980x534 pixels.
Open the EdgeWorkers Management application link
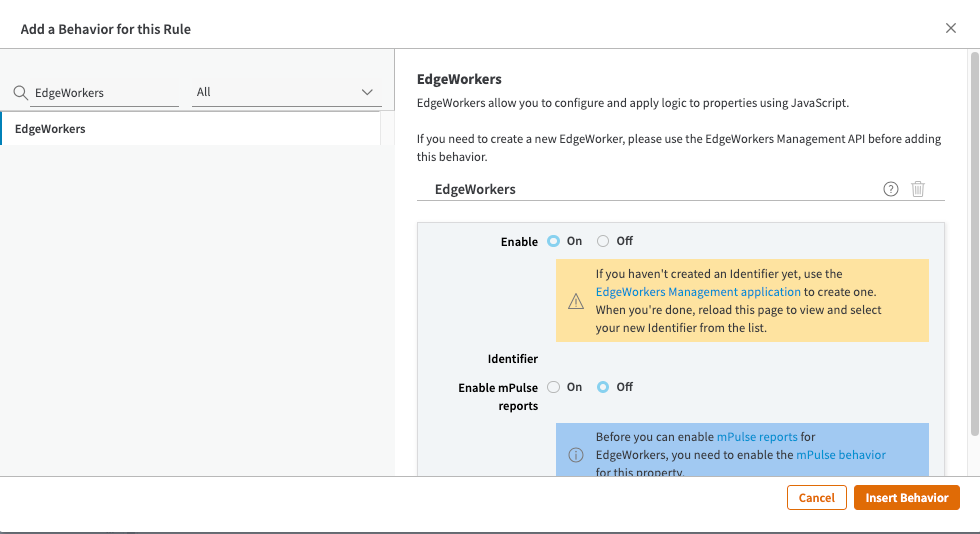tap(698, 292)
